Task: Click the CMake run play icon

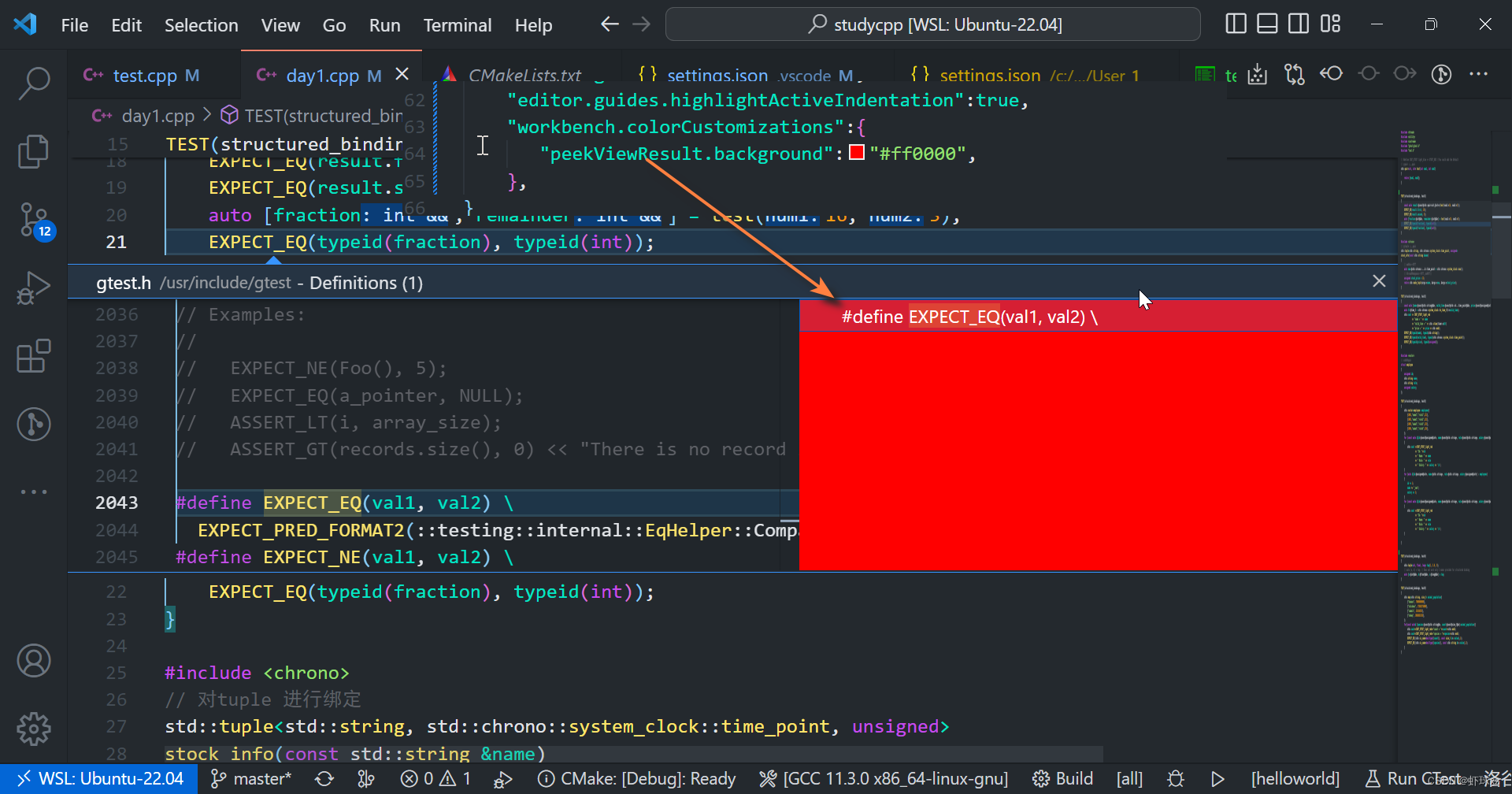Action: pyautogui.click(x=1217, y=779)
